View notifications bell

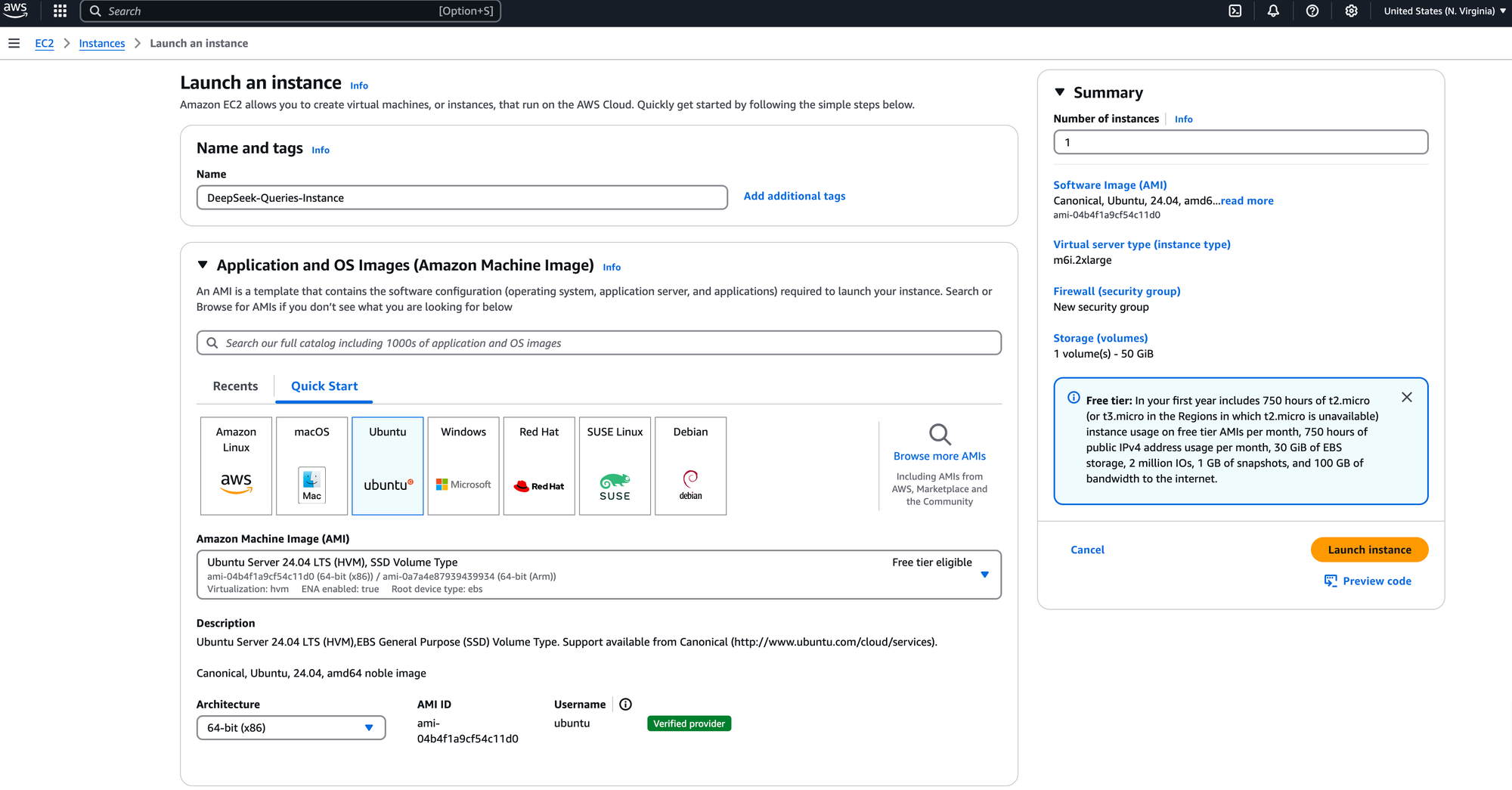point(1274,11)
